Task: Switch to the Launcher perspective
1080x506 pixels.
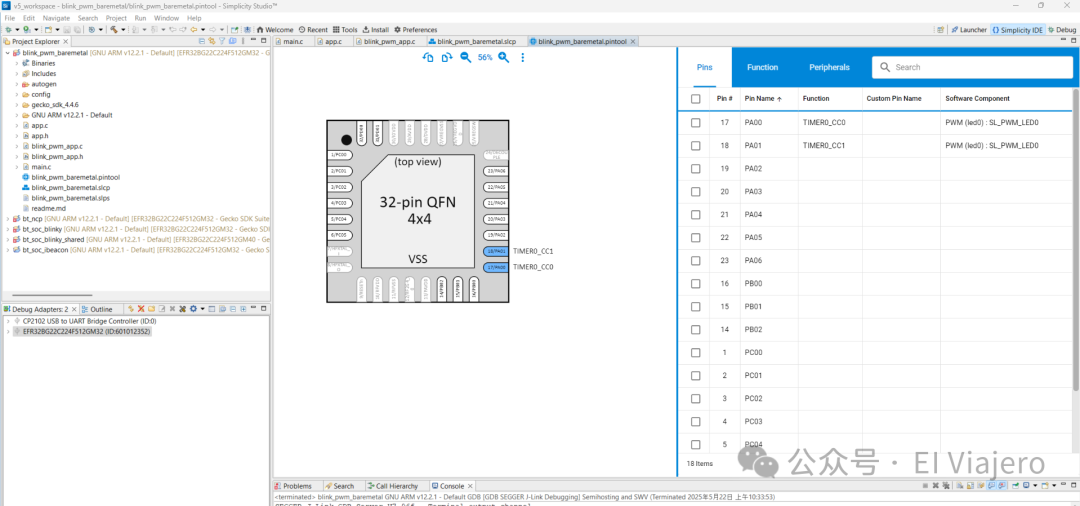Action: pyautogui.click(x=968, y=30)
